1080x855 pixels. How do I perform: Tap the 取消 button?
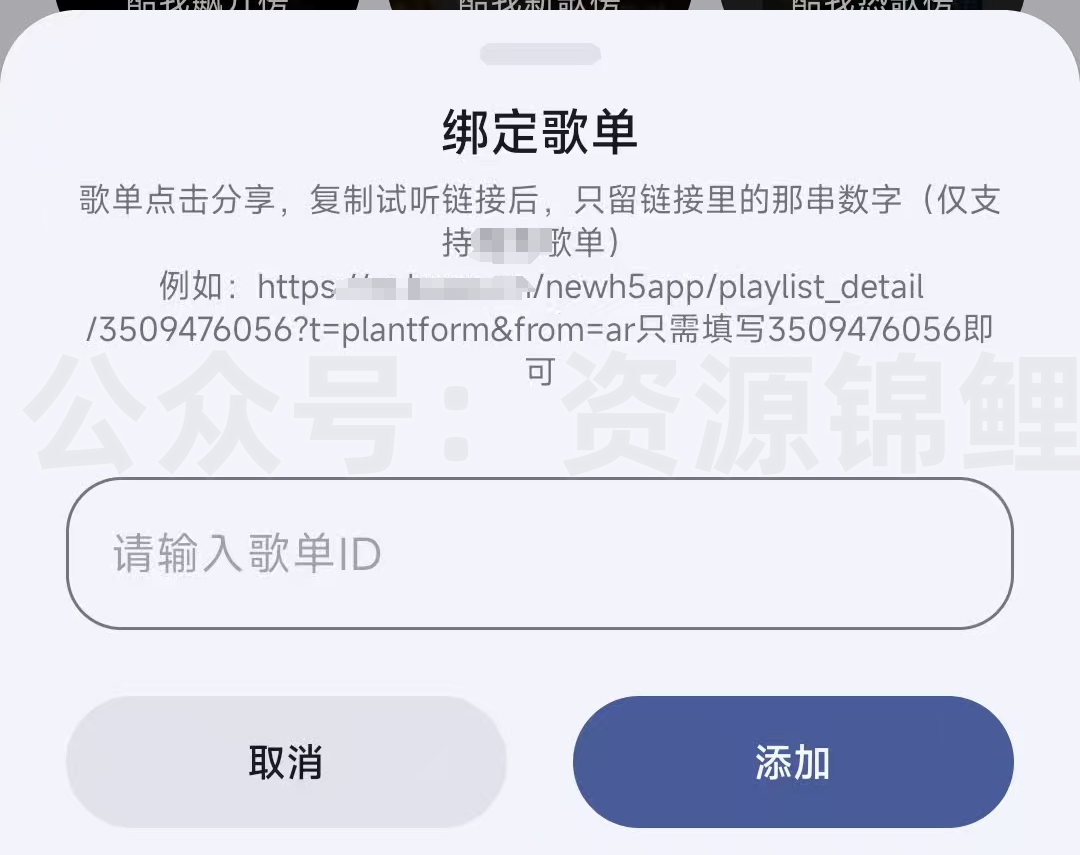click(286, 762)
